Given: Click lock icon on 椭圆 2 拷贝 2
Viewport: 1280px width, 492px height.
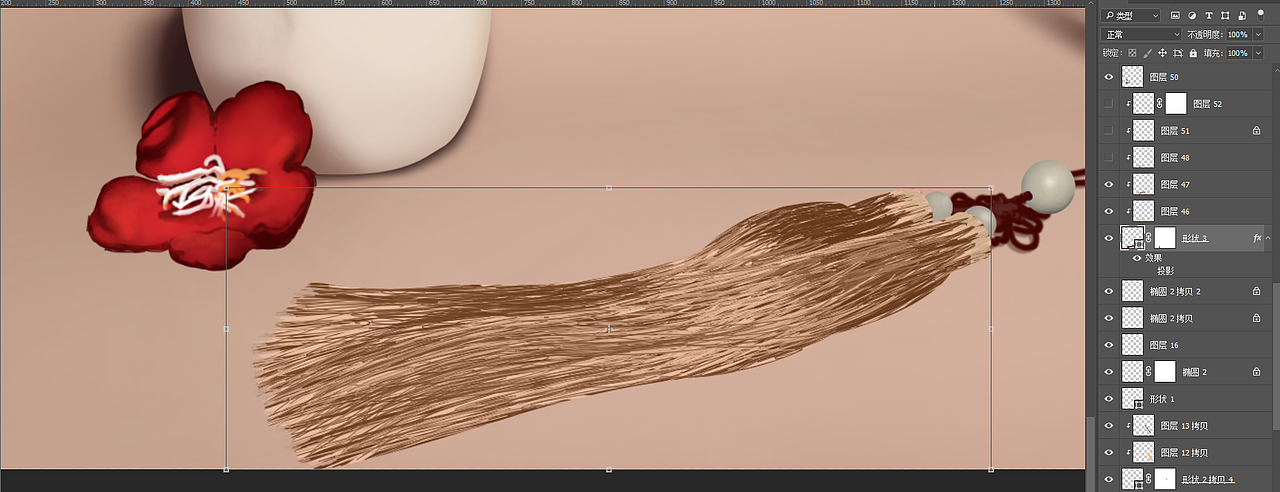Looking at the screenshot, I should pos(1256,292).
